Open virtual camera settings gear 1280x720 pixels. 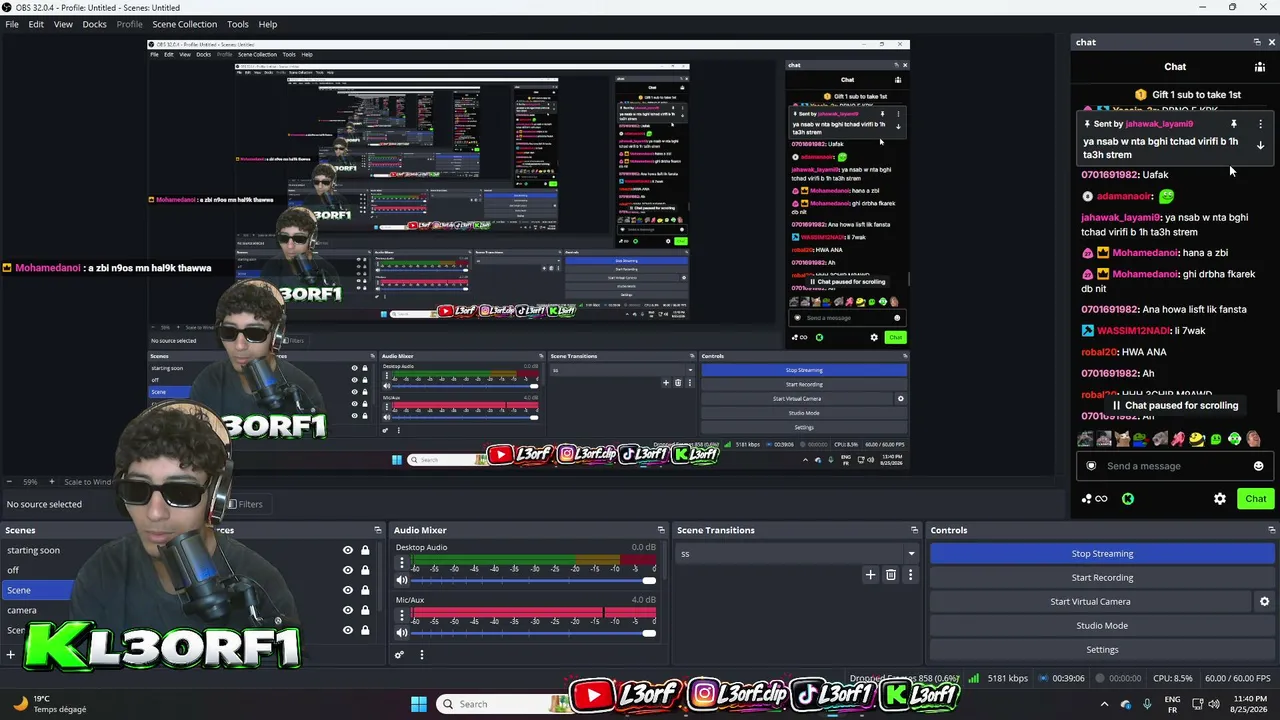pyautogui.click(x=1264, y=602)
